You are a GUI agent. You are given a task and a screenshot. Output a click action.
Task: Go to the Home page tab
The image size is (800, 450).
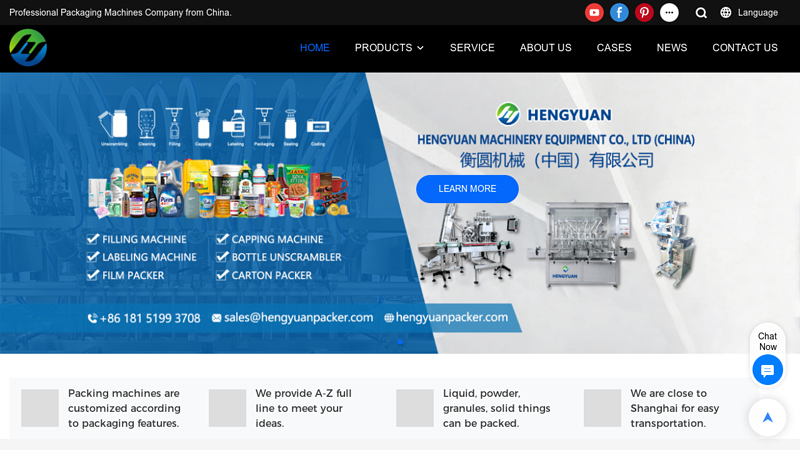click(314, 47)
